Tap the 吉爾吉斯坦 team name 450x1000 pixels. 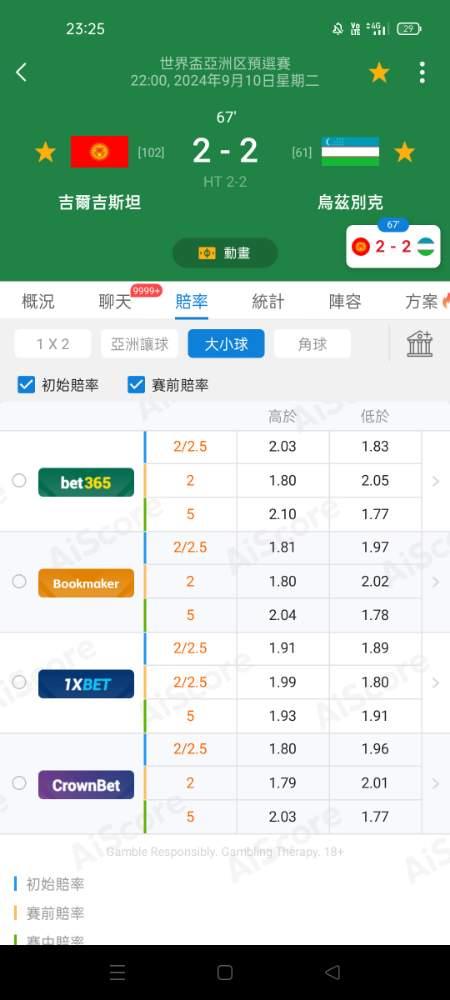(99, 203)
